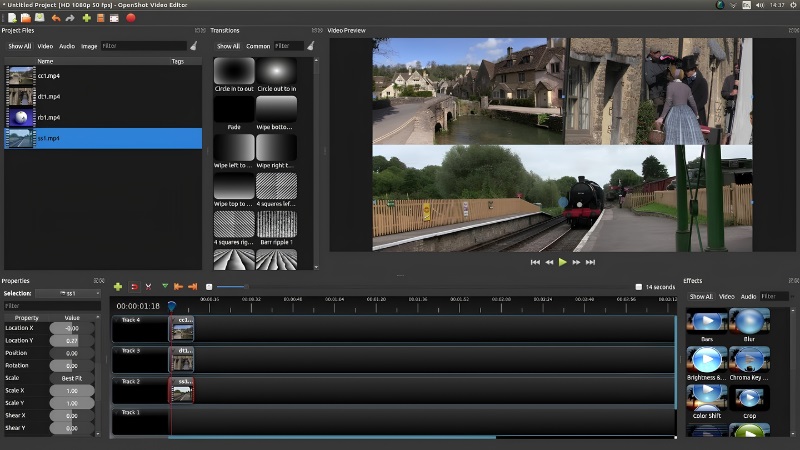Click the Project Files filter field
Screen dimensions: 800x450
point(144,46)
